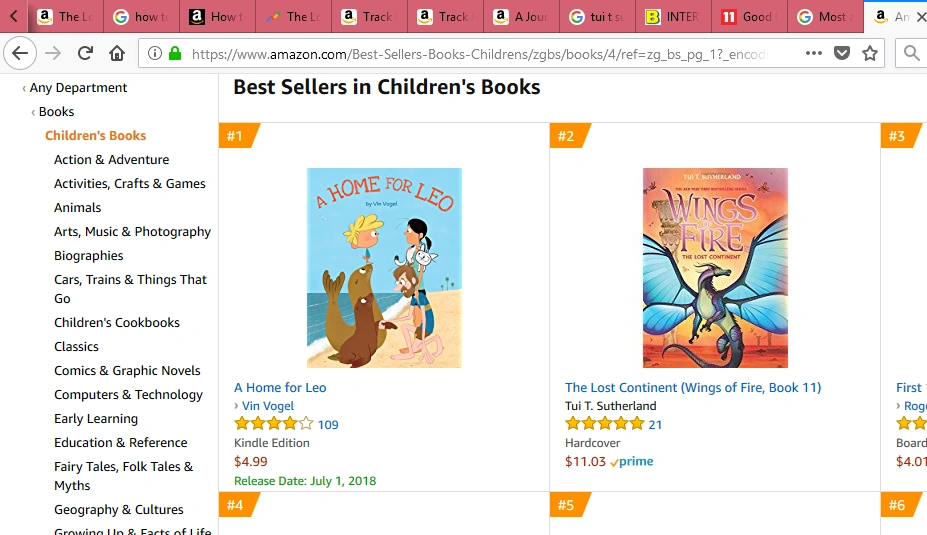927x535 pixels.
Task: Click the 'A Home for Leo' cover image
Action: coord(384,268)
